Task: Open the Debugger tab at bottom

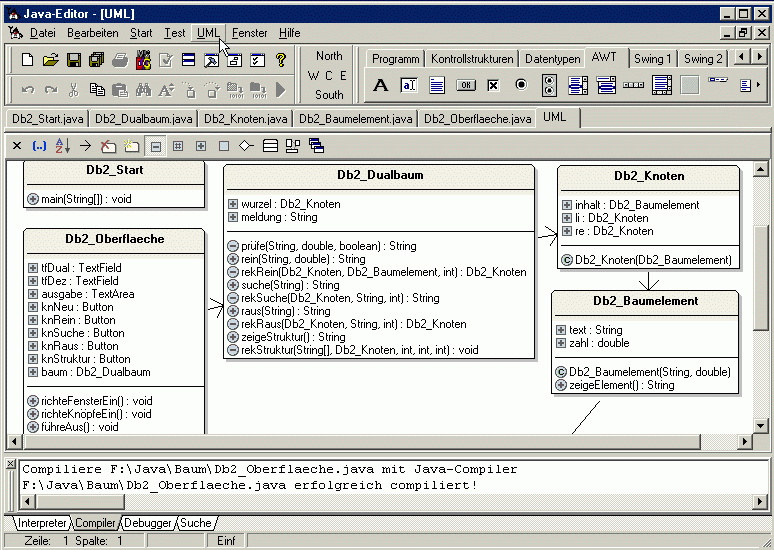Action: point(146,523)
